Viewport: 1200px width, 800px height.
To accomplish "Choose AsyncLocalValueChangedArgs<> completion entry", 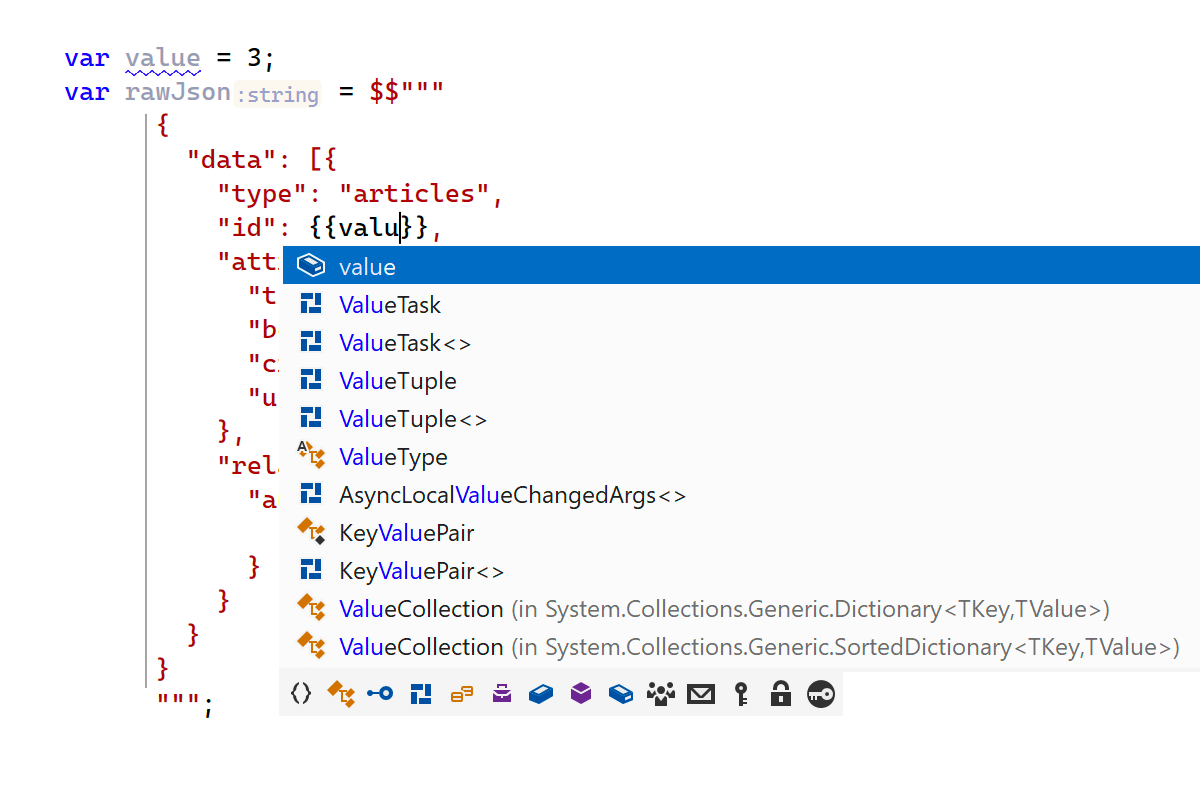I will [x=512, y=495].
